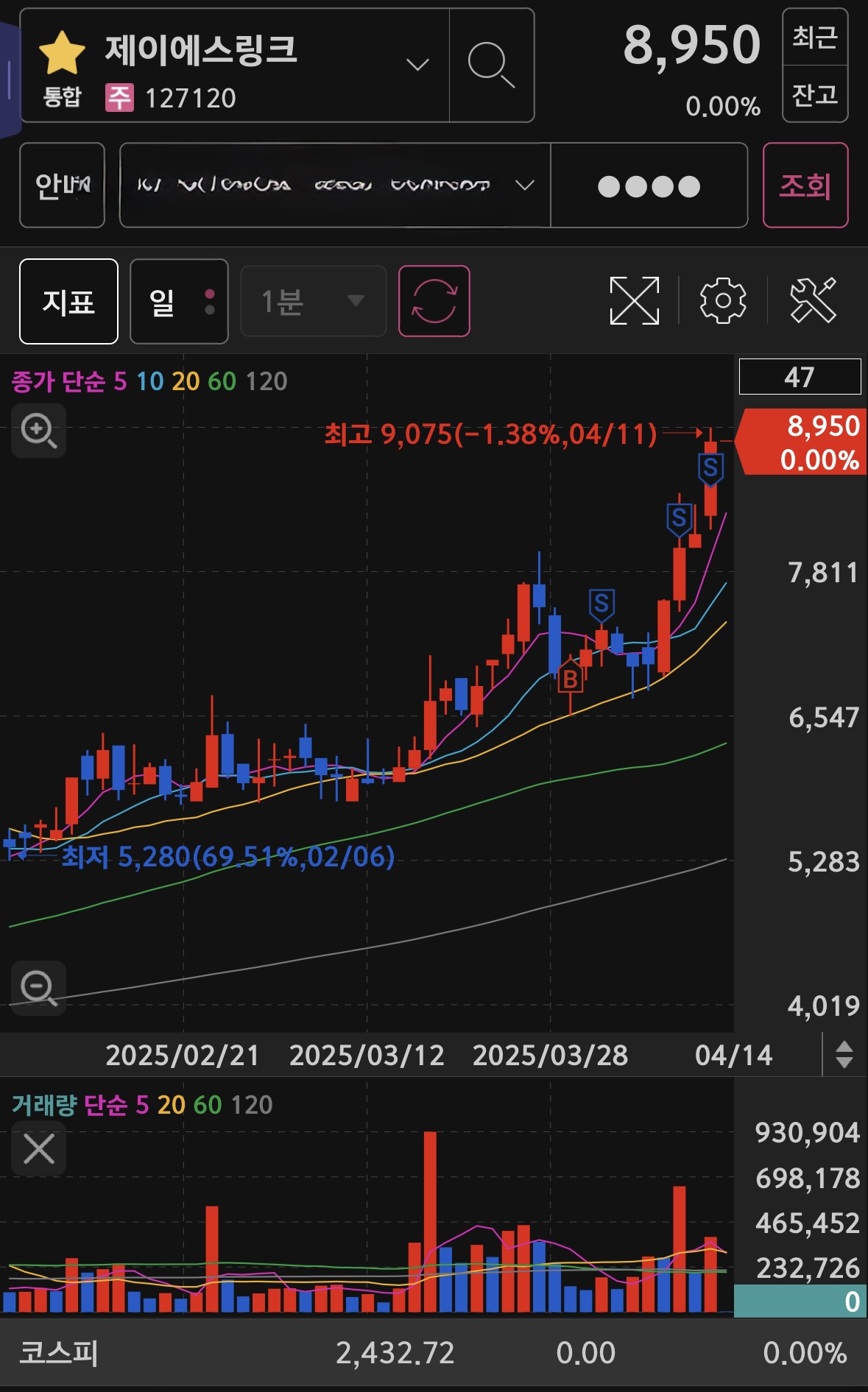The width and height of the screenshot is (868, 1392).
Task: Focus the account password field
Action: pos(649,185)
